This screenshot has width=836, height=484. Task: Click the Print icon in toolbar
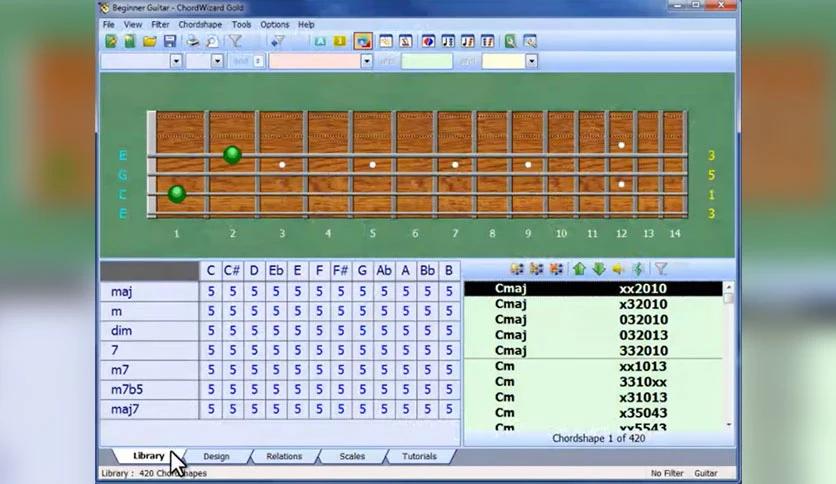pyautogui.click(x=192, y=41)
